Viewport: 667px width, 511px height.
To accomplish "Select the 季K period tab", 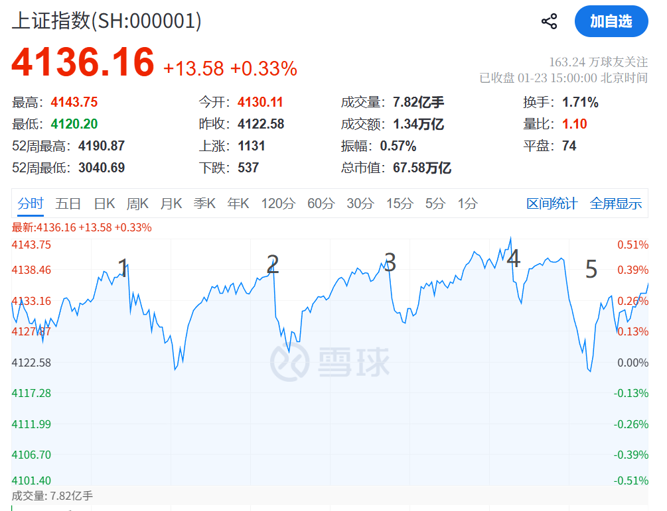I will [x=204, y=203].
